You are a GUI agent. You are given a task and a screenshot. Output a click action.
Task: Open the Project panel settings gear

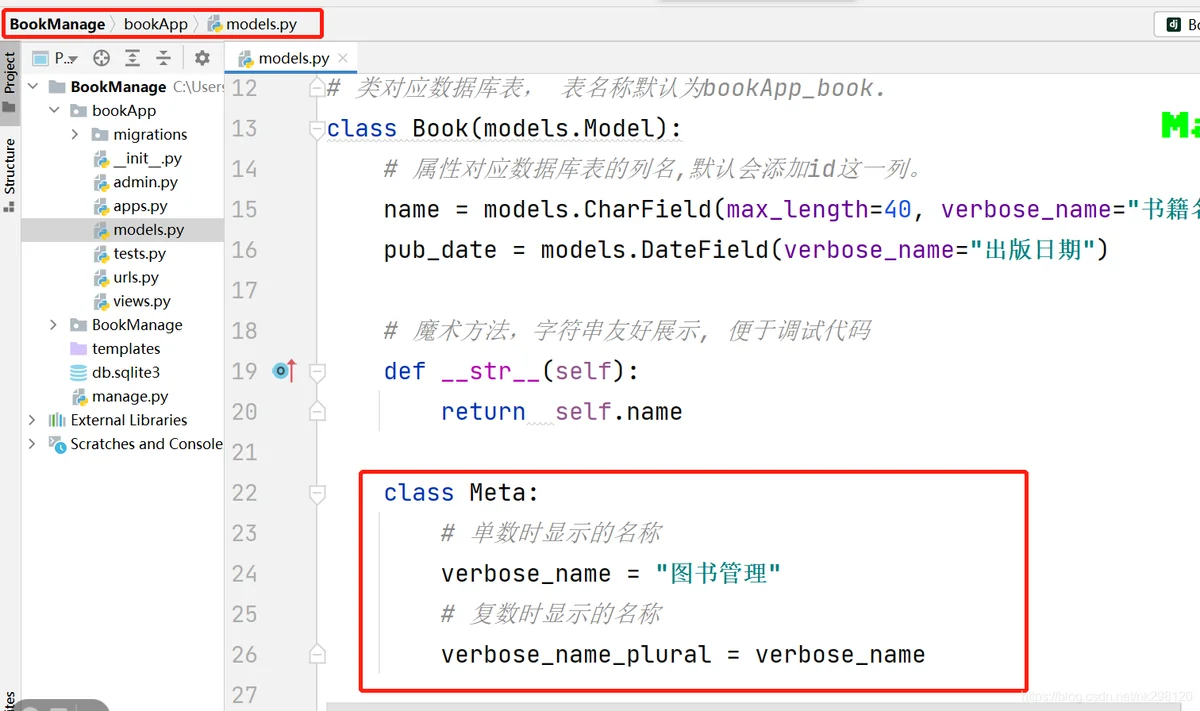point(202,58)
